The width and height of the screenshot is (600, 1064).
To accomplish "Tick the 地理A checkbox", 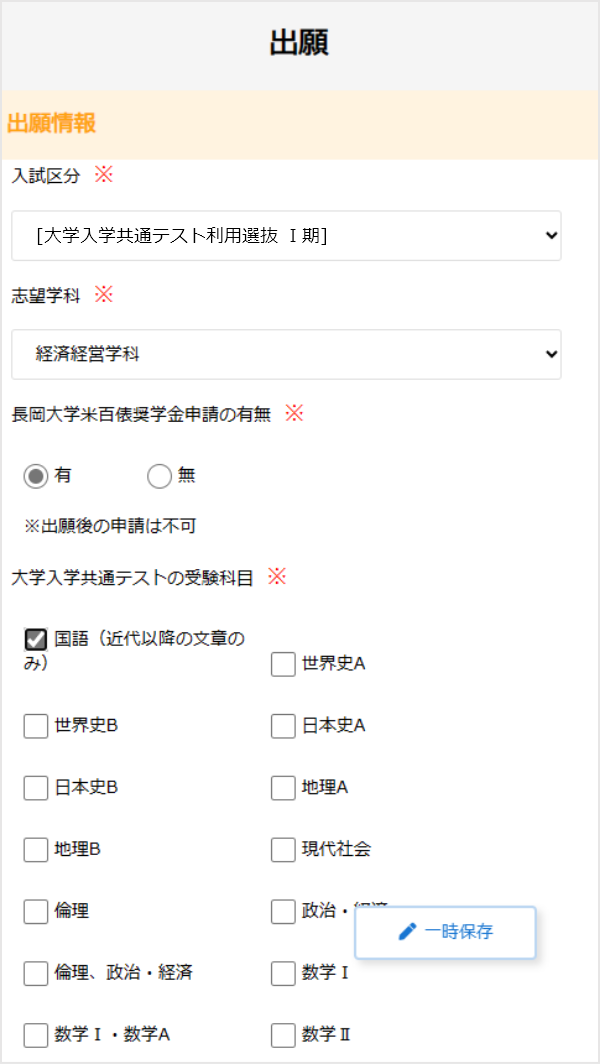I will [x=283, y=788].
